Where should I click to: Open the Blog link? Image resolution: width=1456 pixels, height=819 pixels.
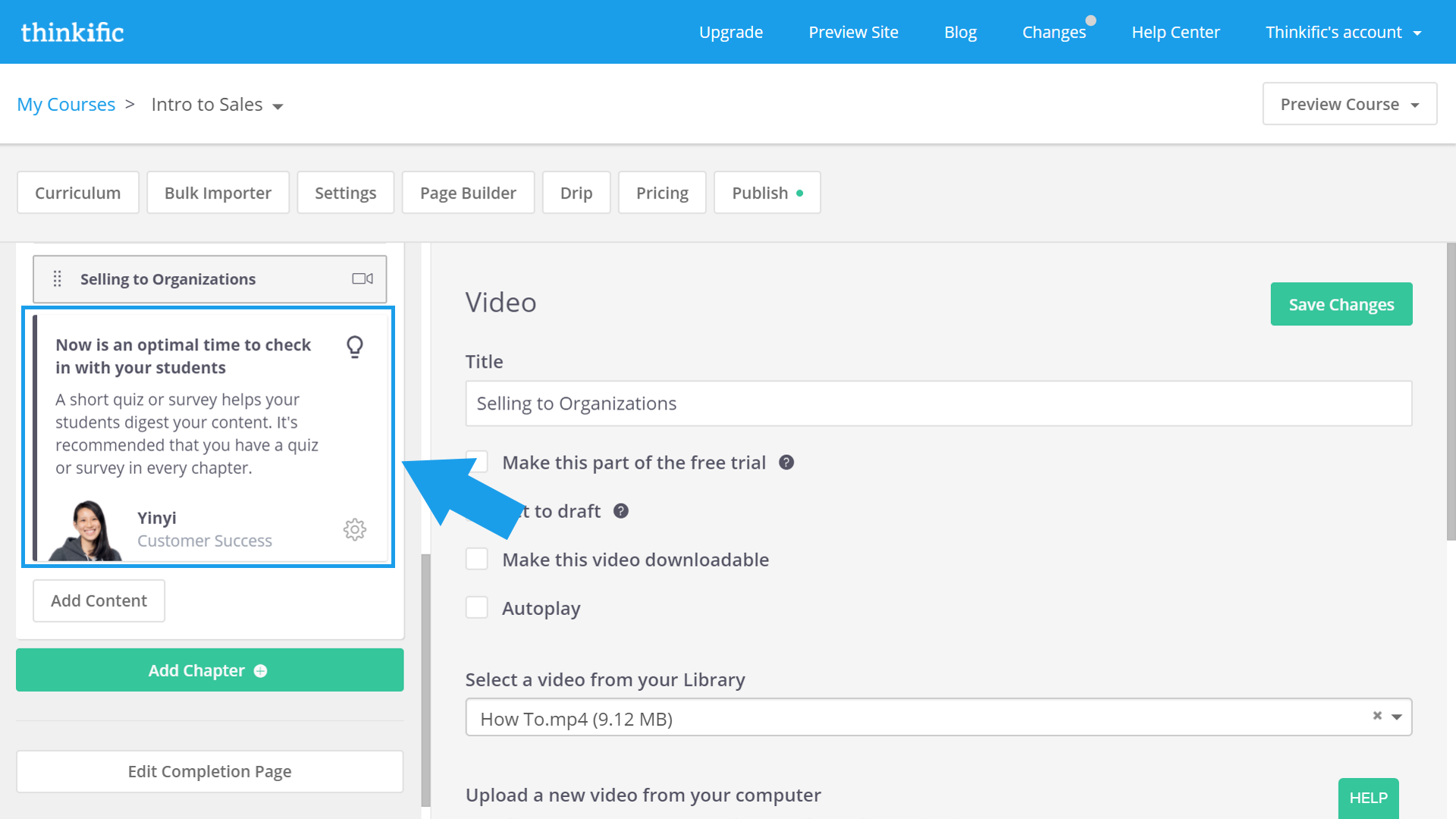tap(960, 32)
